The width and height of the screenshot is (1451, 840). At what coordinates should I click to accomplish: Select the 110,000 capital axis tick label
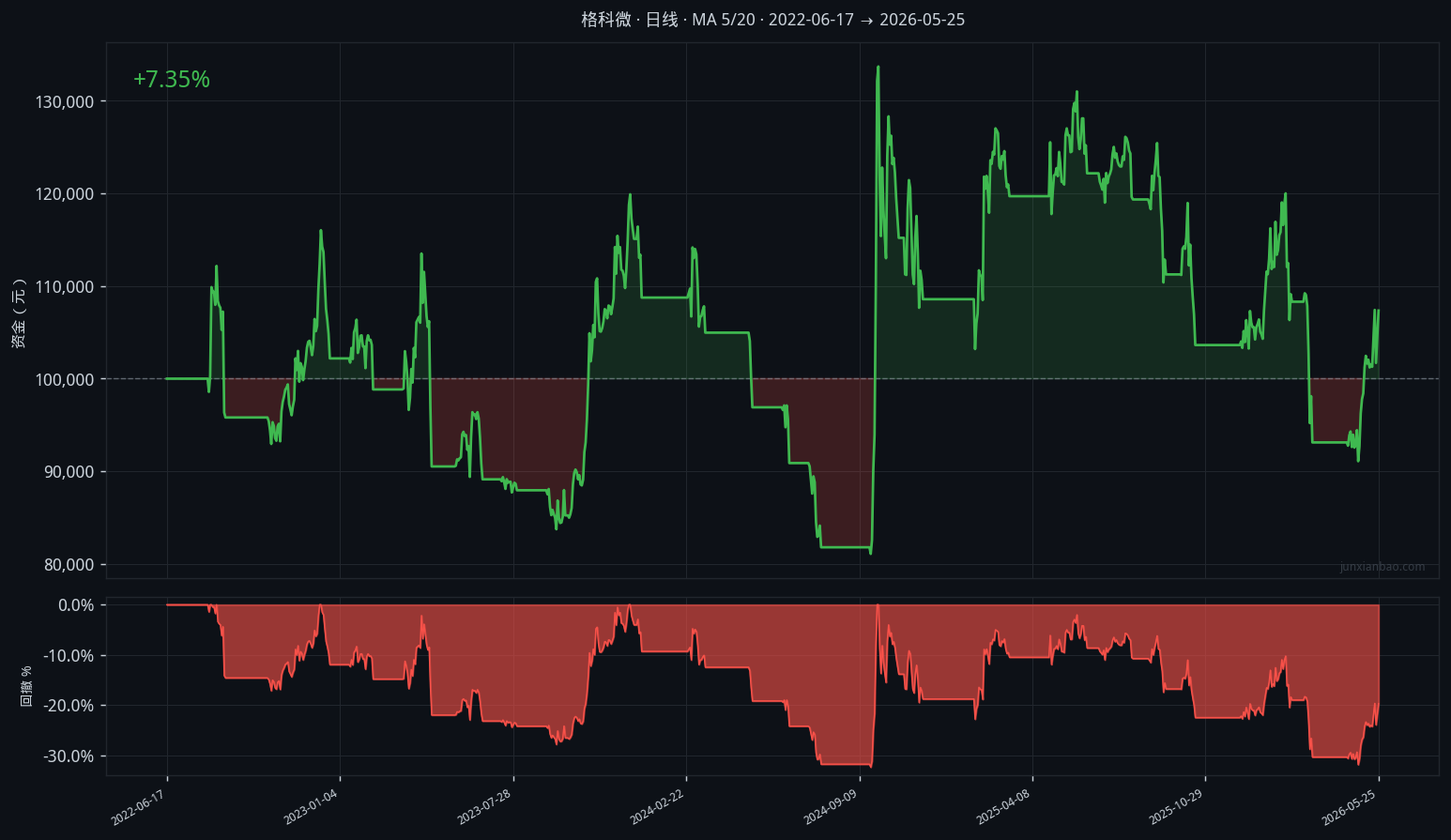[65, 287]
